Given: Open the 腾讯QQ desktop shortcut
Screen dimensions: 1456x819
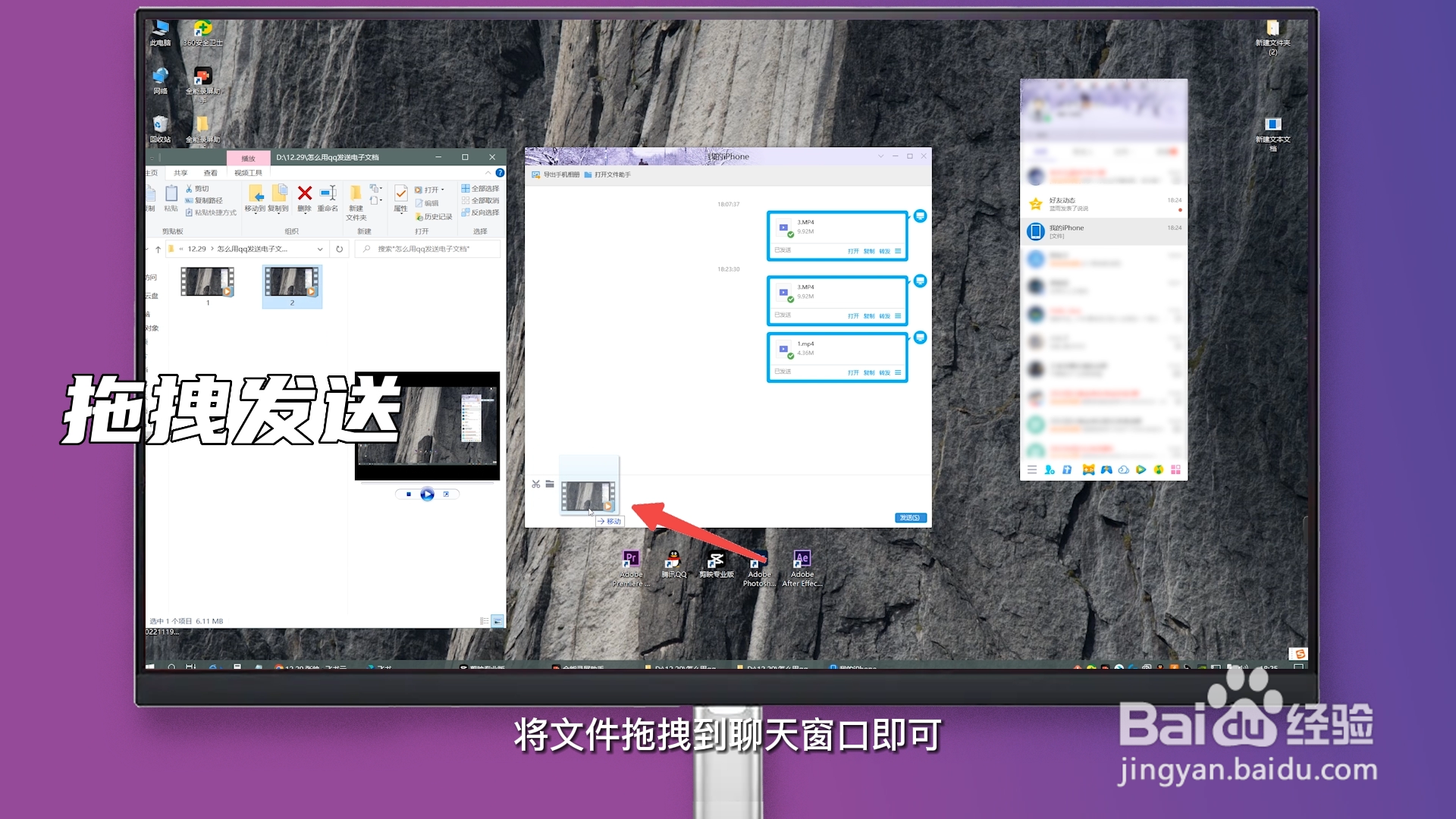Looking at the screenshot, I should pyautogui.click(x=673, y=562).
